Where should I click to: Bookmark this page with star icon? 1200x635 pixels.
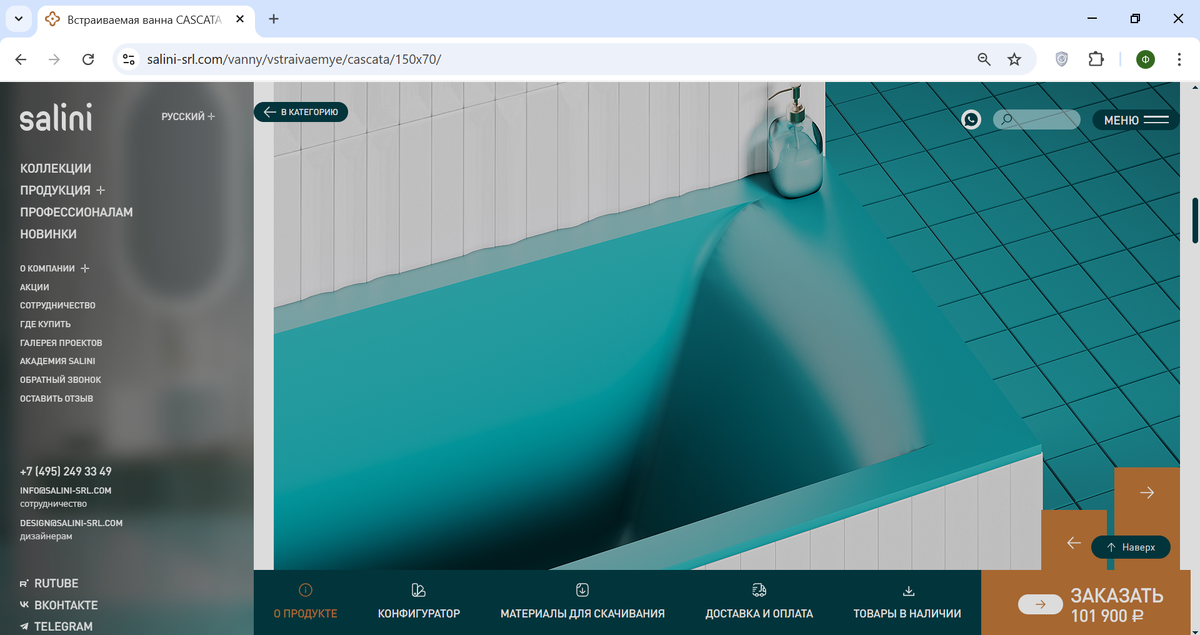pyautogui.click(x=1014, y=59)
